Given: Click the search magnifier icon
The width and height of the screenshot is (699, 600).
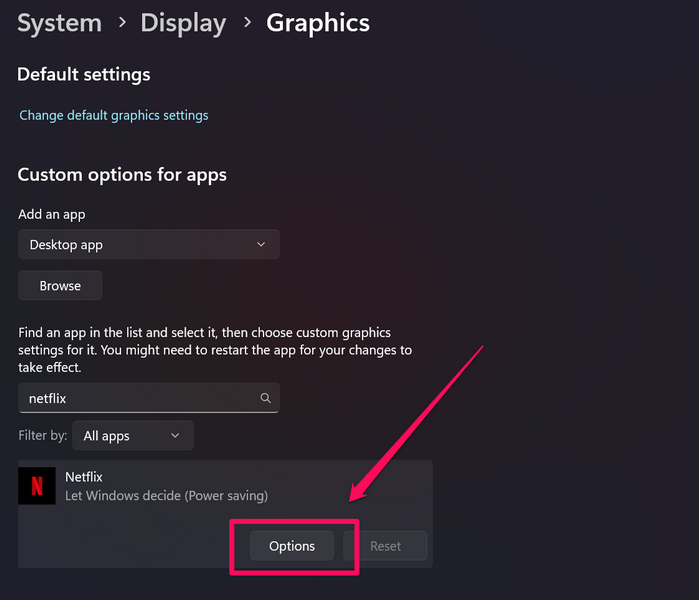Looking at the screenshot, I should pos(266,398).
